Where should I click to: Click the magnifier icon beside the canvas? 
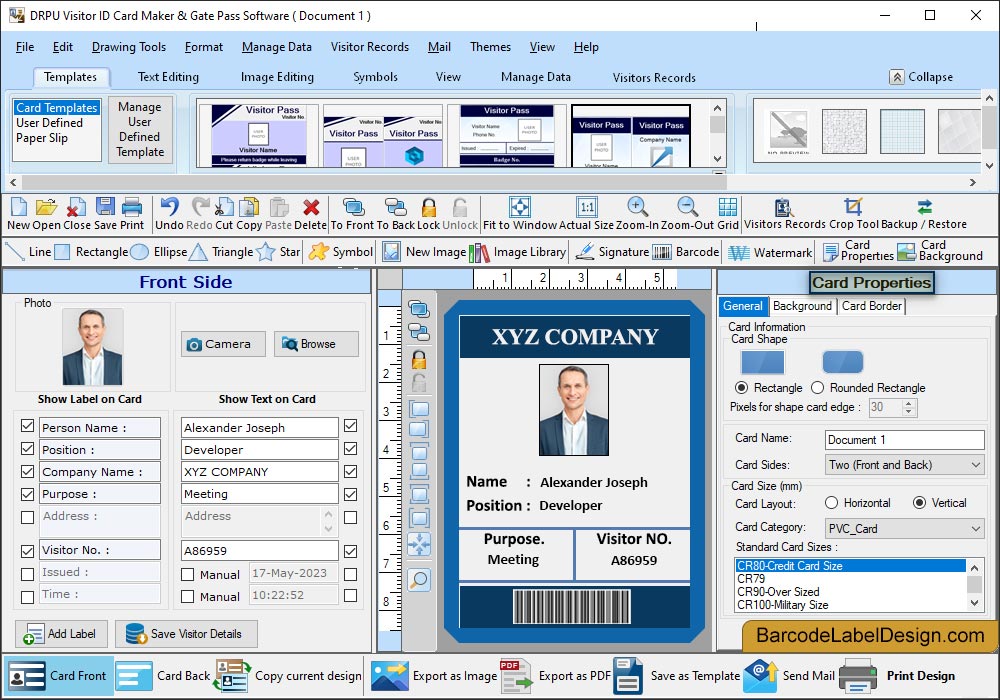coord(418,580)
